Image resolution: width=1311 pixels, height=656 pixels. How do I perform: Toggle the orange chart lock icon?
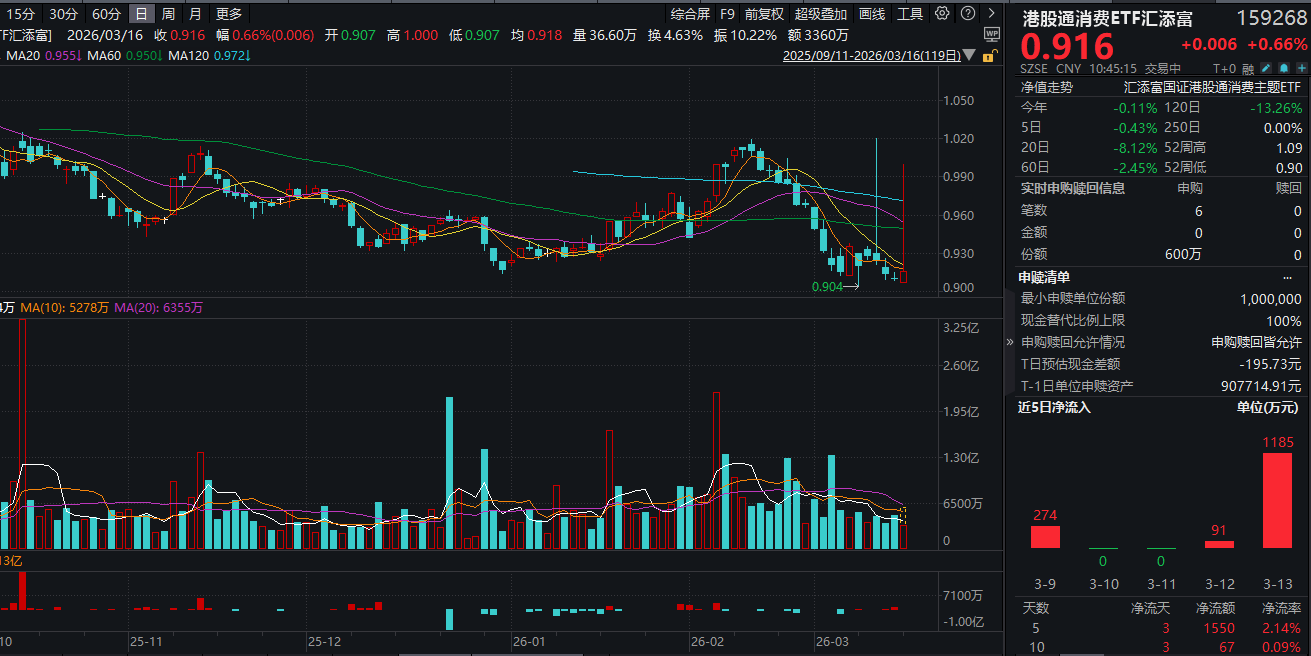(989, 57)
